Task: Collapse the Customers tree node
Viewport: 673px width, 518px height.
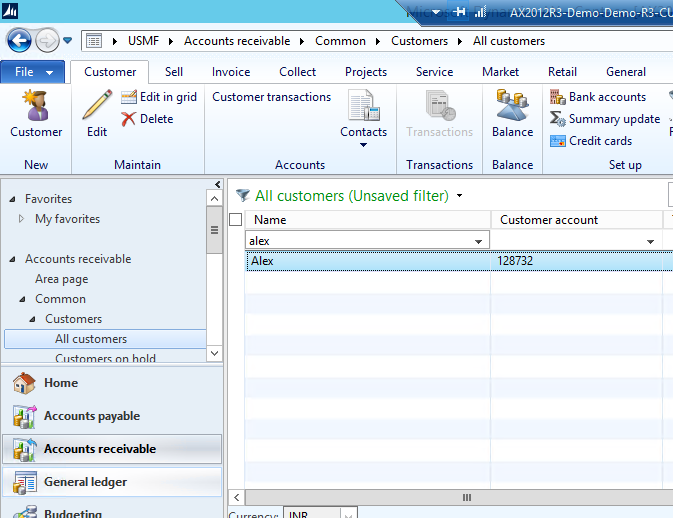Action: (32, 319)
